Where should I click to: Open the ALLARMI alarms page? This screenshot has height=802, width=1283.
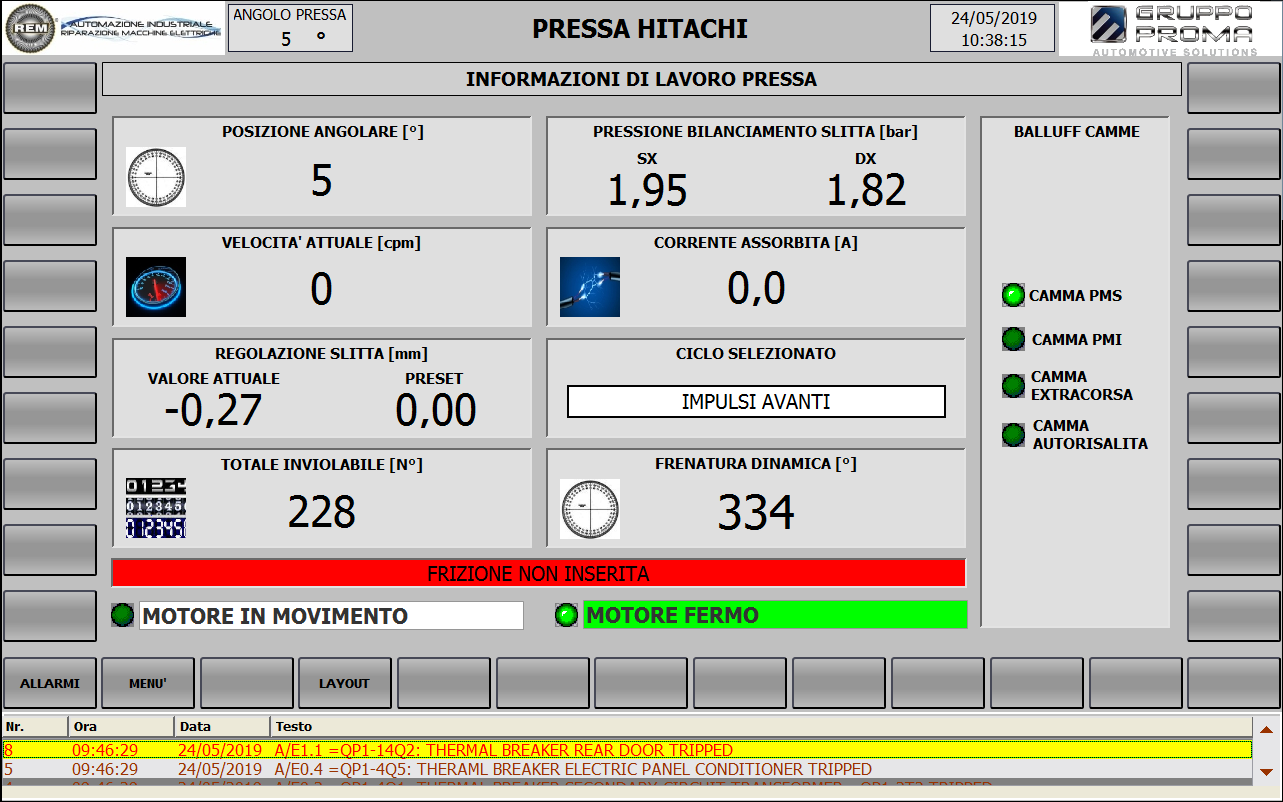50,683
